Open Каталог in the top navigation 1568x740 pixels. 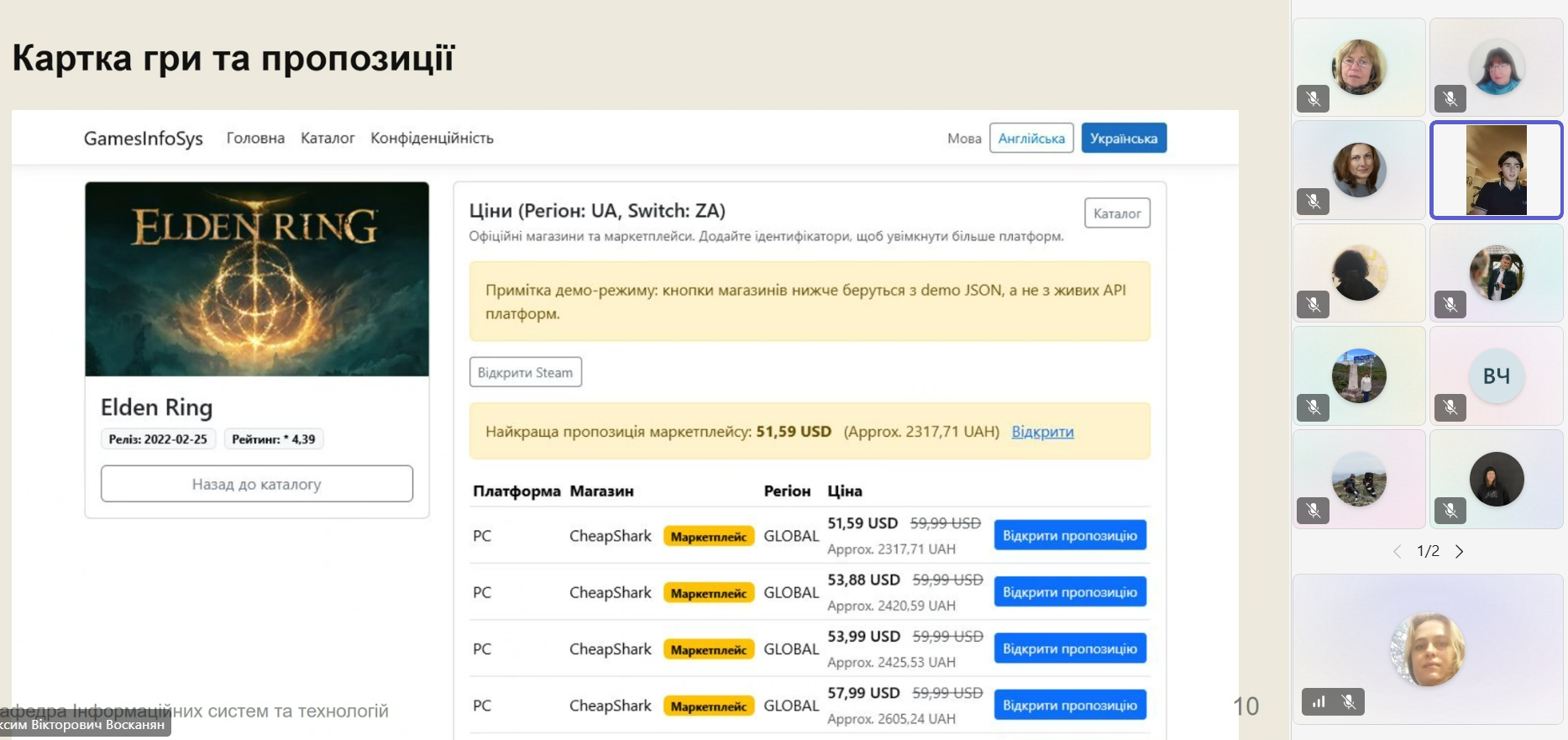point(328,138)
